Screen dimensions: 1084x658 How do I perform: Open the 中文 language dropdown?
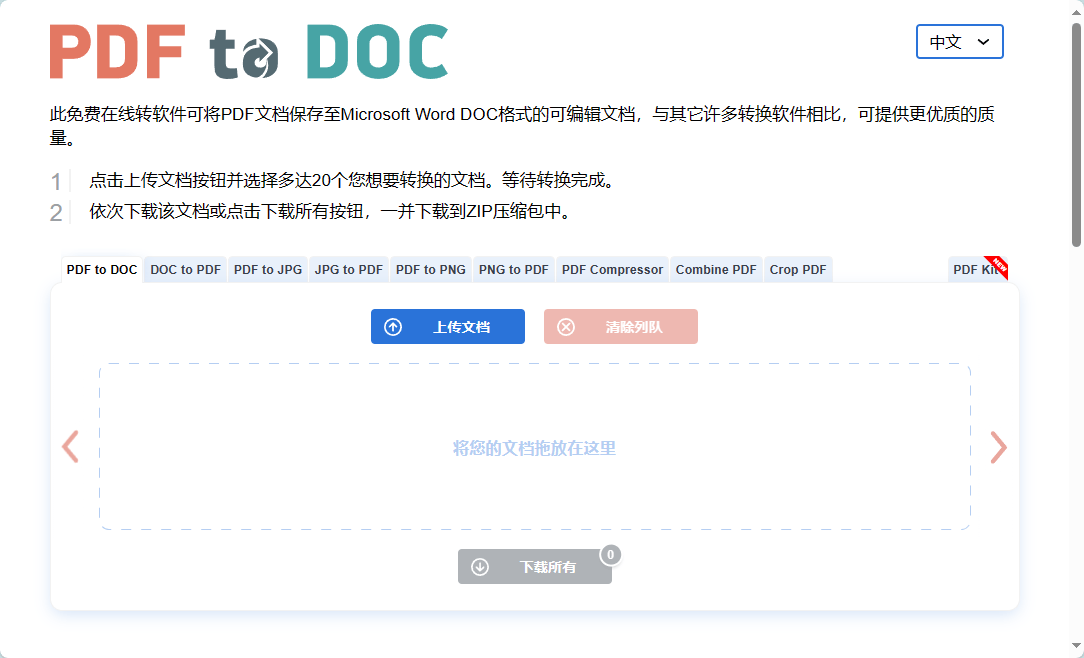pyautogui.click(x=959, y=41)
